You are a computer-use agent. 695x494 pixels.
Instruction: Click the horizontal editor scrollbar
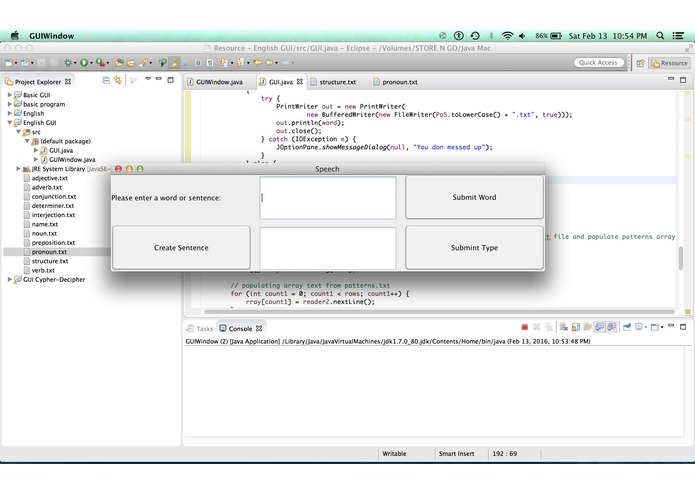click(x=439, y=311)
